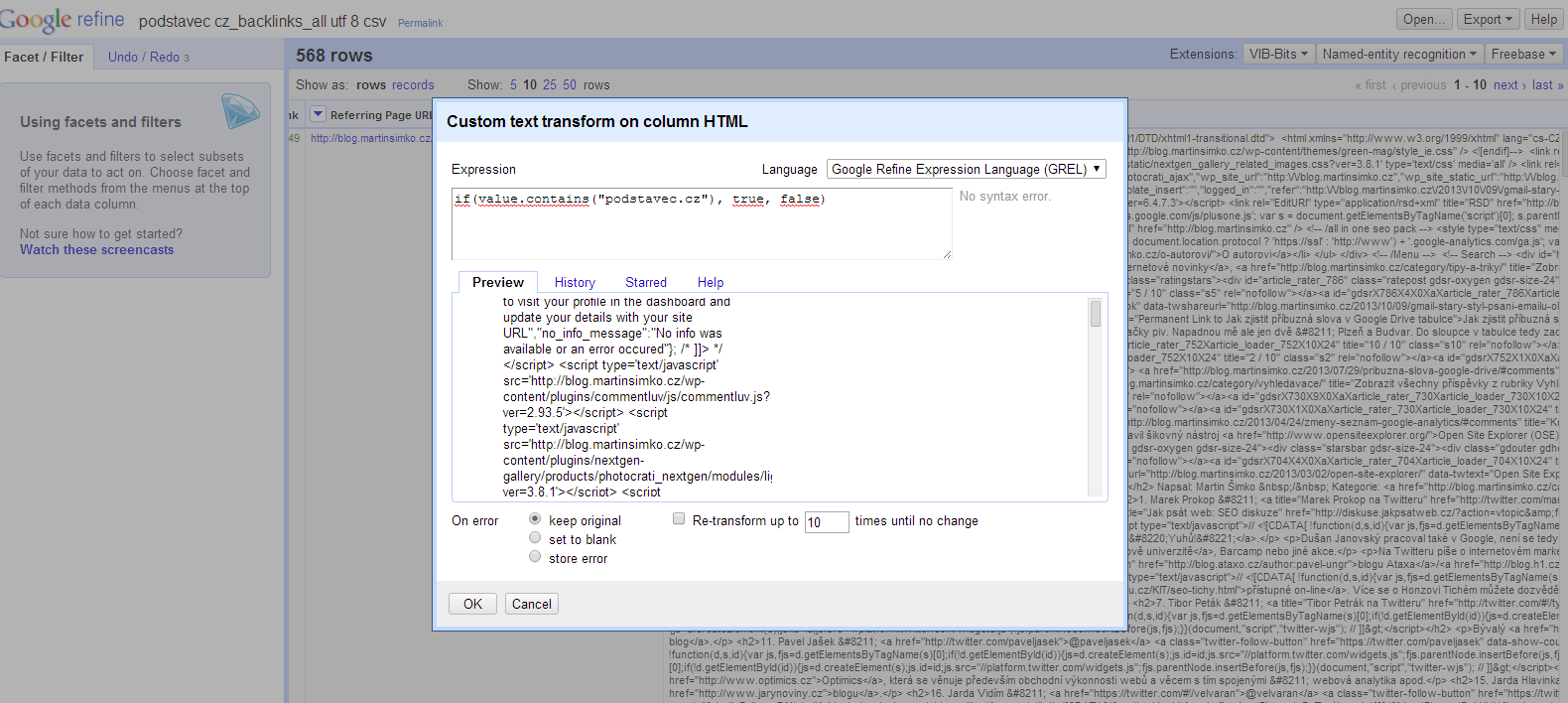
Task: Show 5 rows per page
Action: (514, 85)
